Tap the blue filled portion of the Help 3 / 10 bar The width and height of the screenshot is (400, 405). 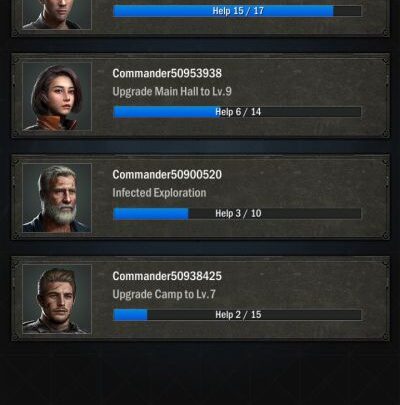[151, 214]
